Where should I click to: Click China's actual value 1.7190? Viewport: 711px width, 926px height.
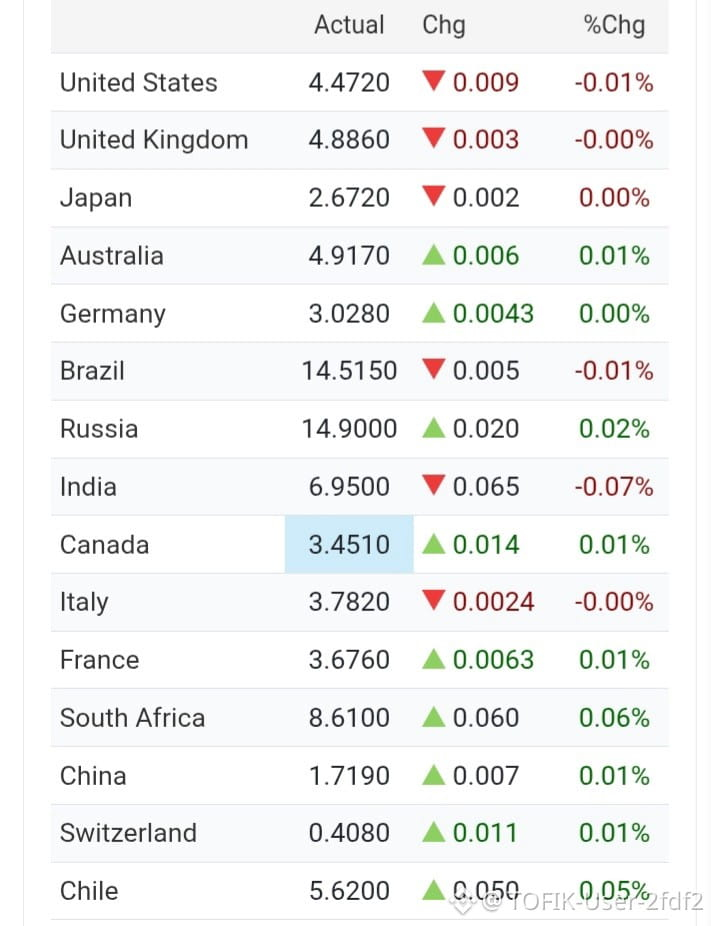[349, 775]
